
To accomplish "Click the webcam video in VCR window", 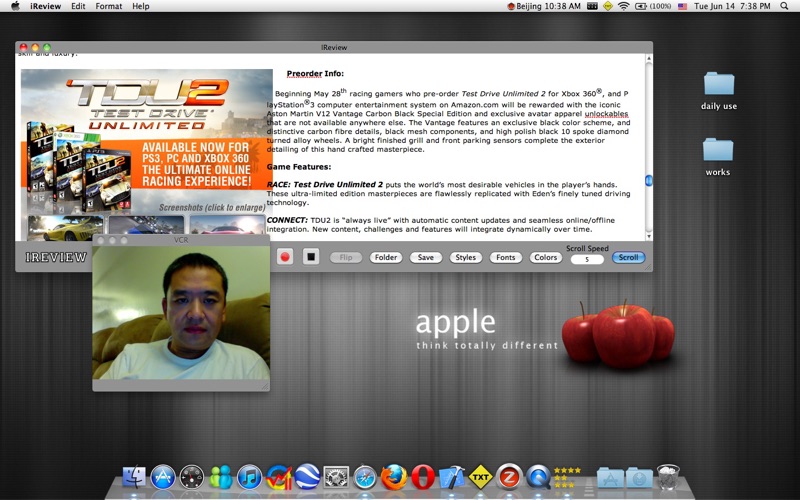I will coord(181,313).
